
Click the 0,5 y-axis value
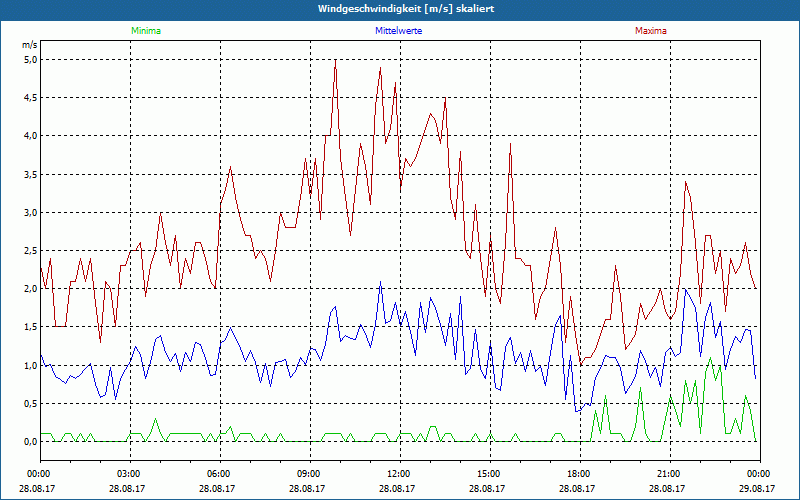[x=31, y=404]
